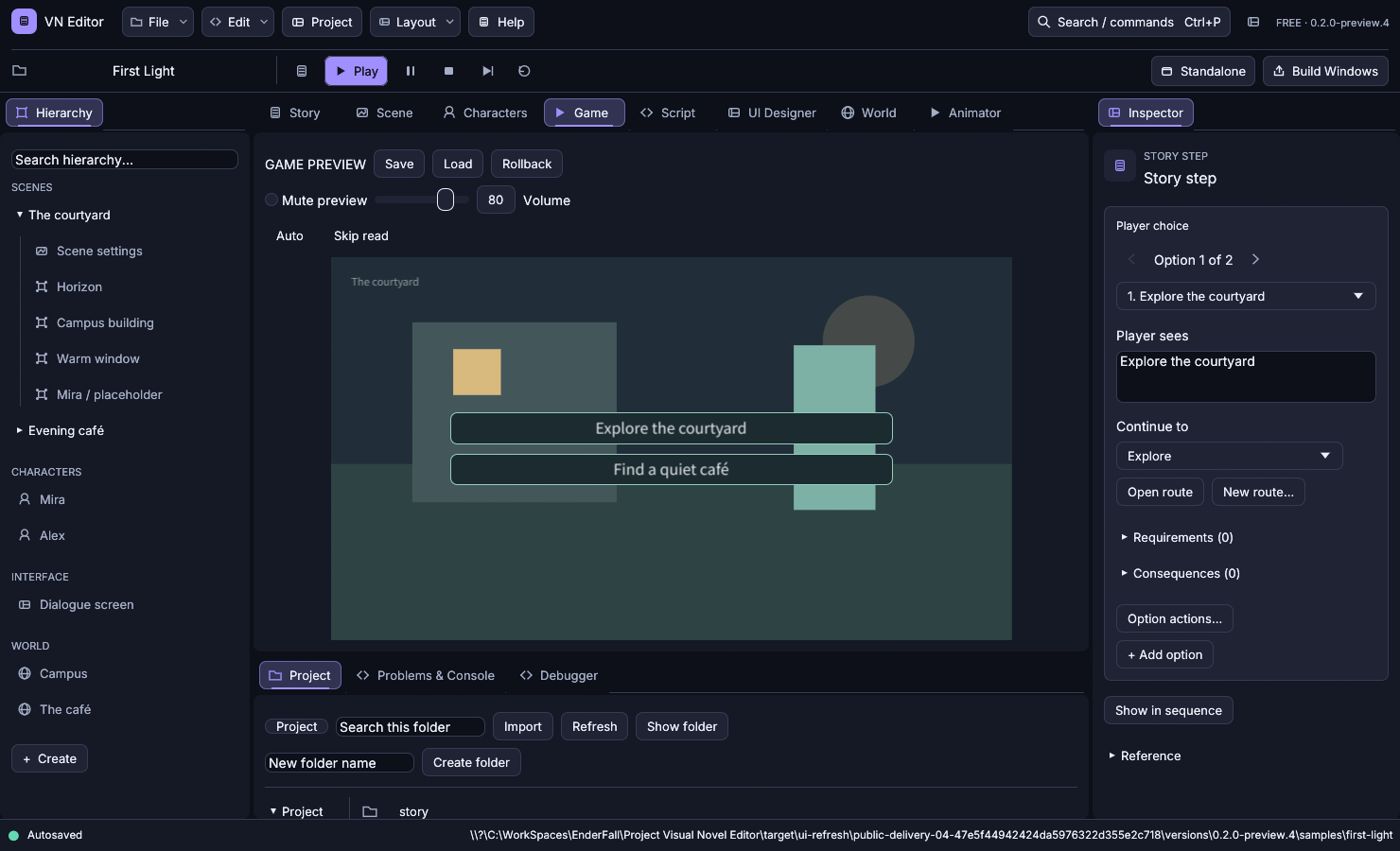Click the document icon left of Play
Screen dimensions: 1400x851
[x=302, y=71]
